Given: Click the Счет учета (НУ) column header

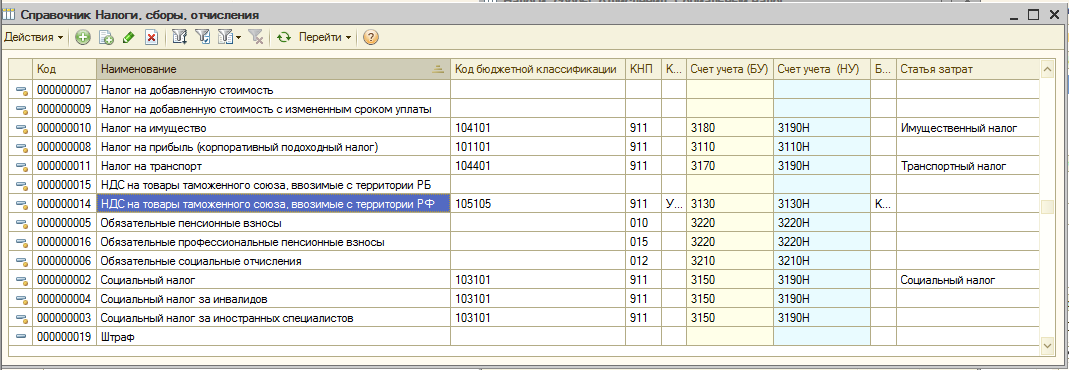Looking at the screenshot, I should tap(822, 69).
